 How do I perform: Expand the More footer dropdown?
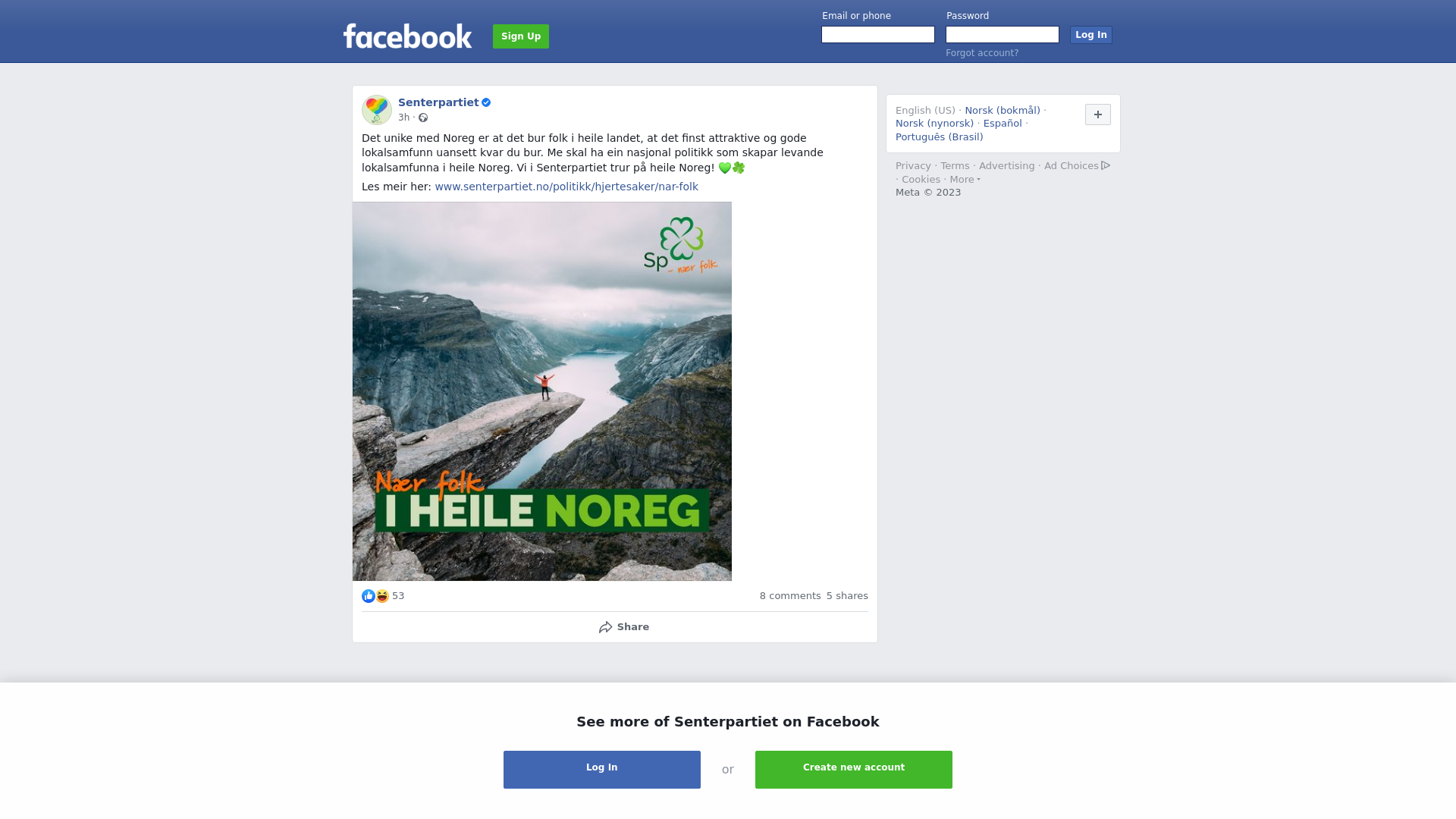pyautogui.click(x=965, y=180)
